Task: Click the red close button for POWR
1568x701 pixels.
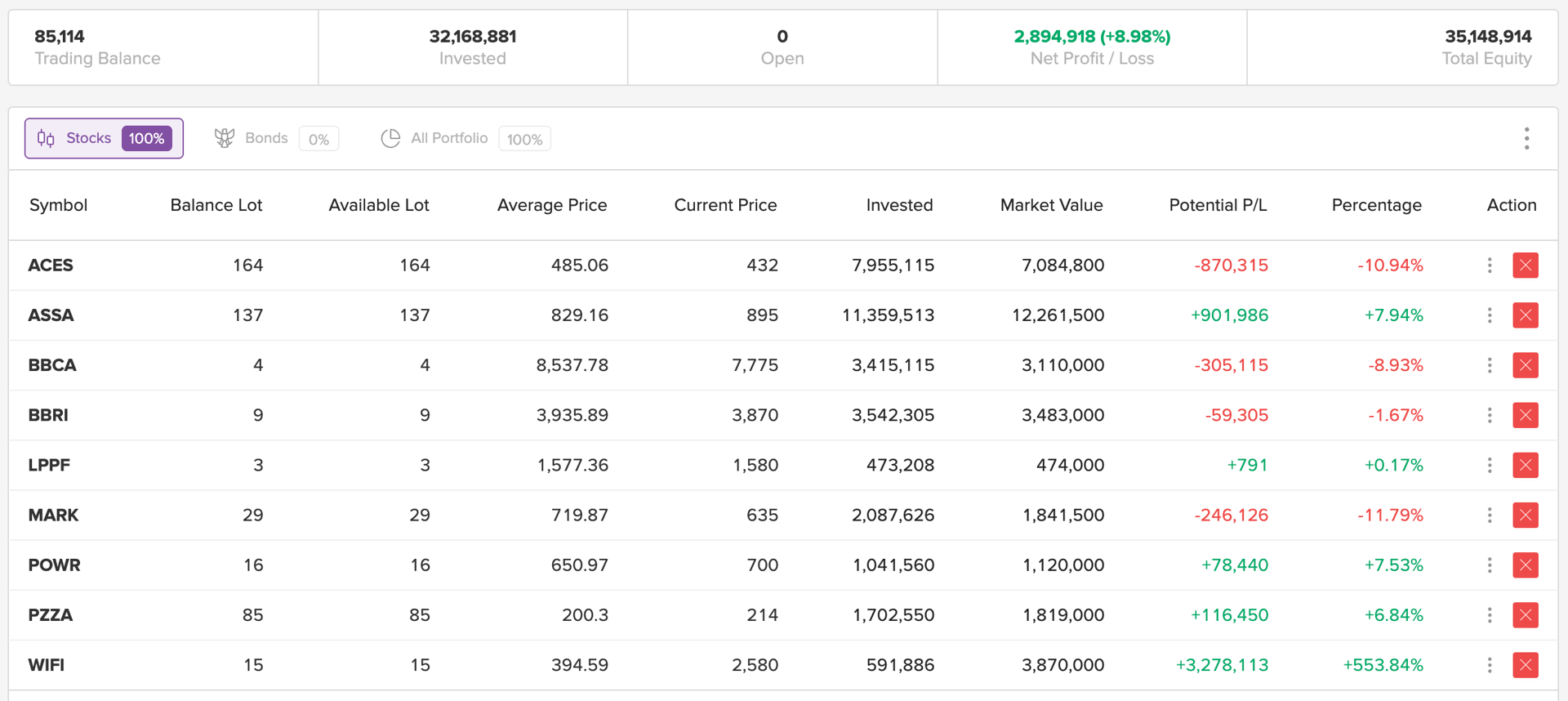Action: pos(1525,565)
